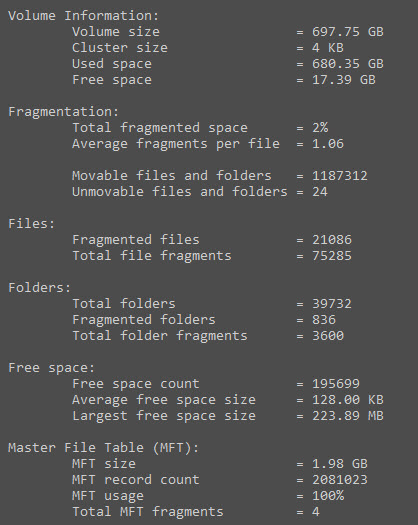Screen dimensions: 418x525
Task: Click Free space count value 195699
Action: 336,384
